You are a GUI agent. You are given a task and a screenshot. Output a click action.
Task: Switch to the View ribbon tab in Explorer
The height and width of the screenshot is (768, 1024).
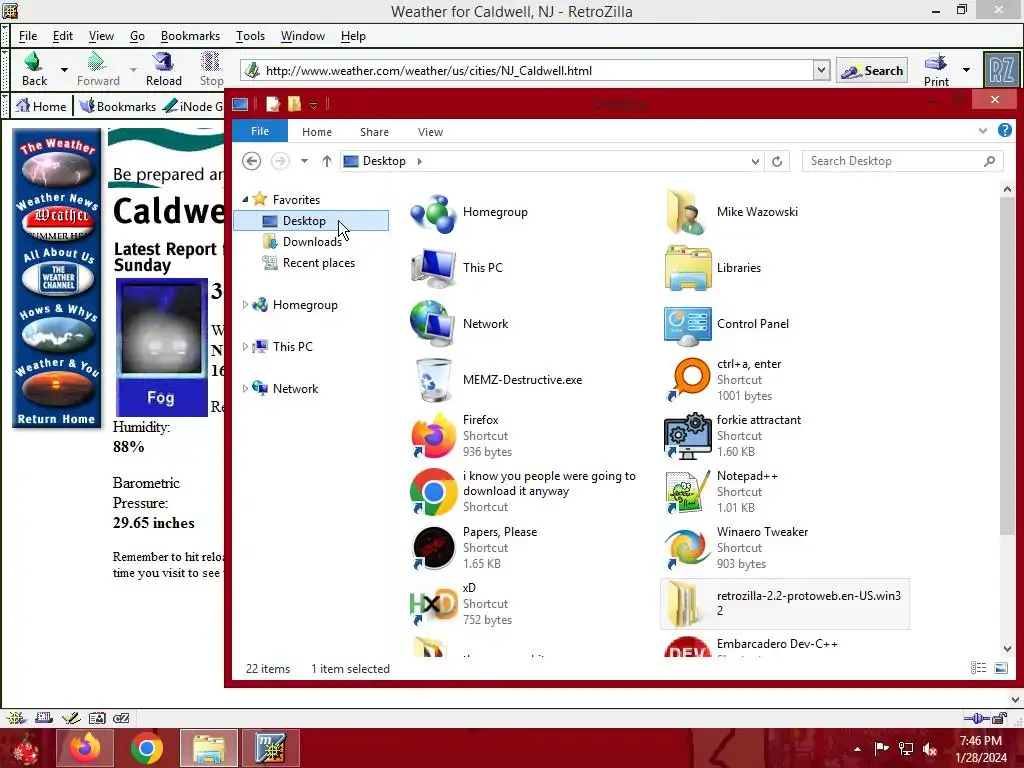pyautogui.click(x=430, y=132)
